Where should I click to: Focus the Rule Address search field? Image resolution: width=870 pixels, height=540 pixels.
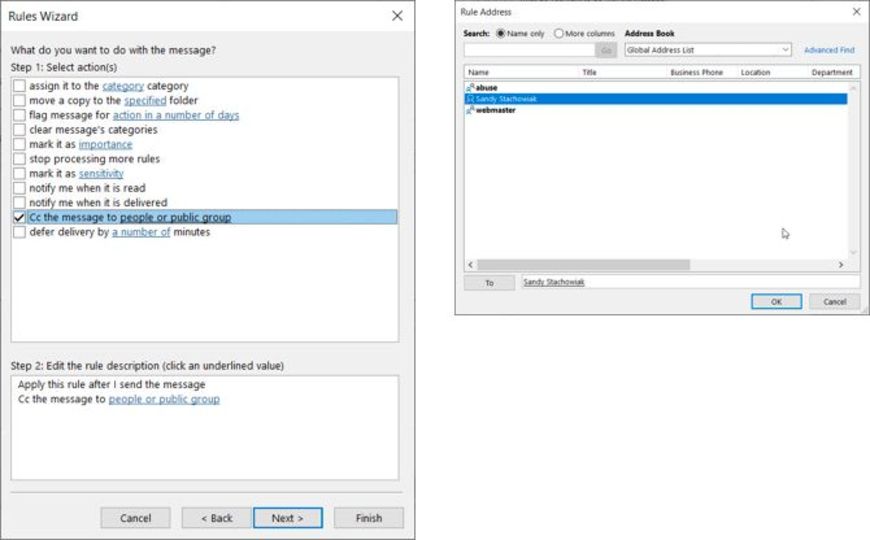[x=529, y=50]
